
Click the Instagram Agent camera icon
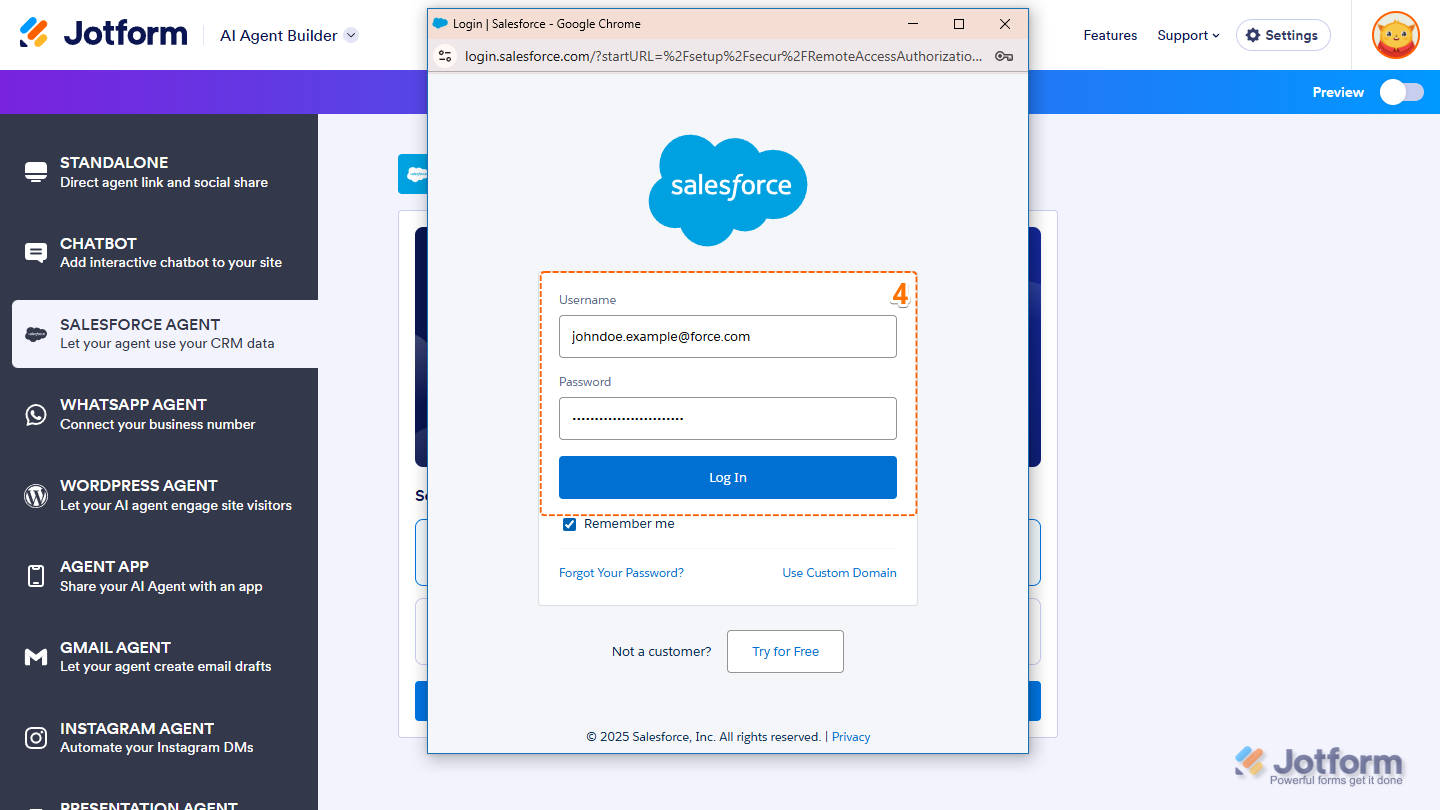[x=36, y=738]
